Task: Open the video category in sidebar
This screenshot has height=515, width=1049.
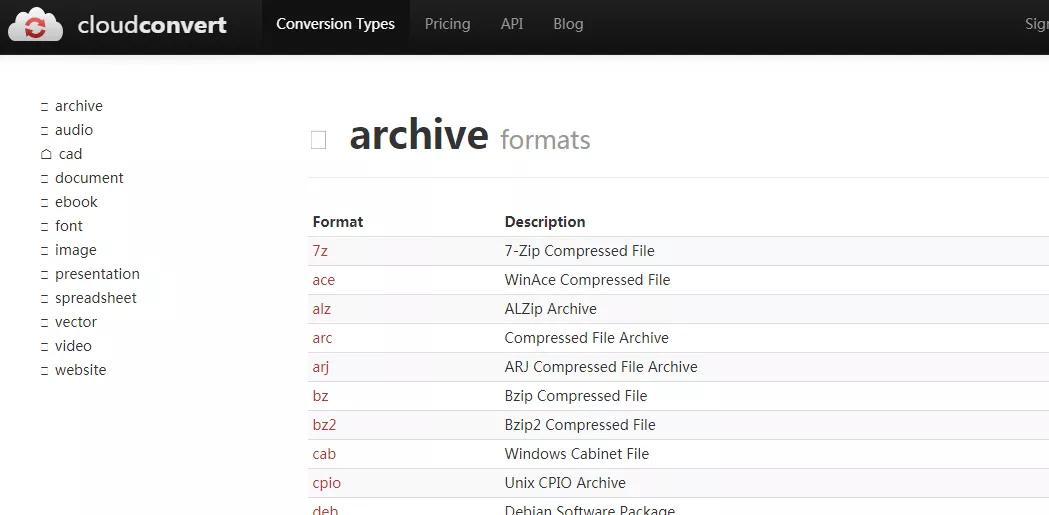Action: [x=73, y=346]
